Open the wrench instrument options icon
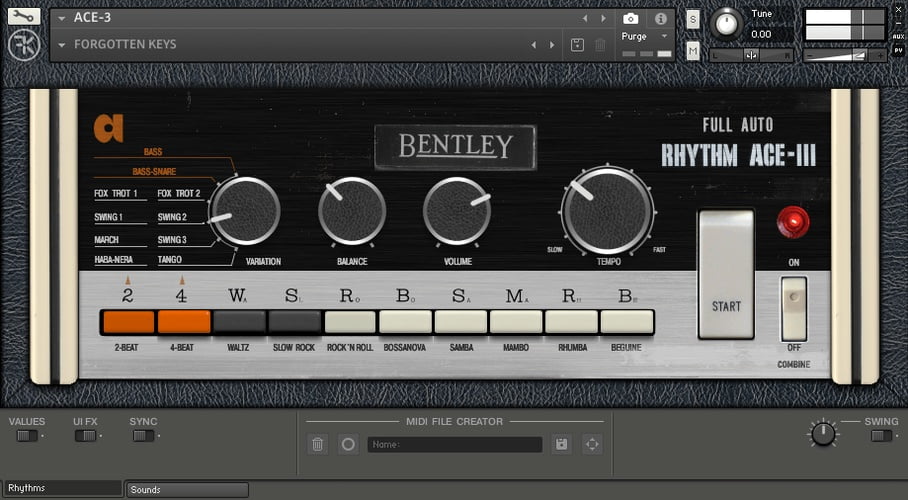 pos(23,16)
